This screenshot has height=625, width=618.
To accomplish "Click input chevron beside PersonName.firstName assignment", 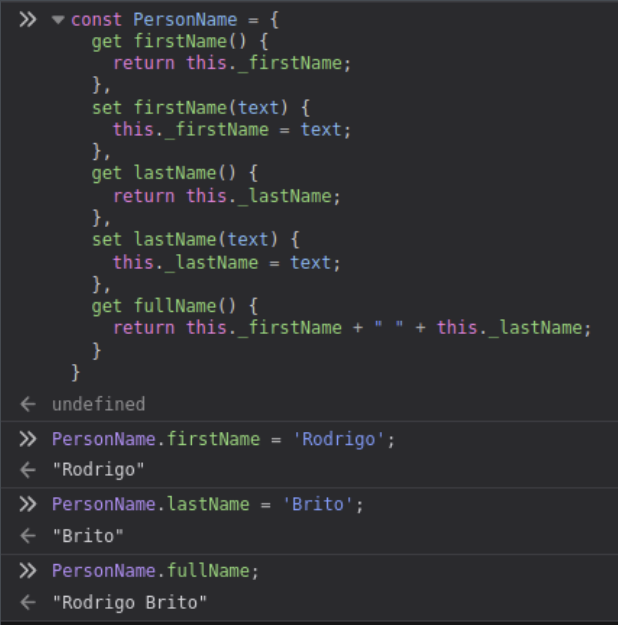I will (x=28, y=439).
